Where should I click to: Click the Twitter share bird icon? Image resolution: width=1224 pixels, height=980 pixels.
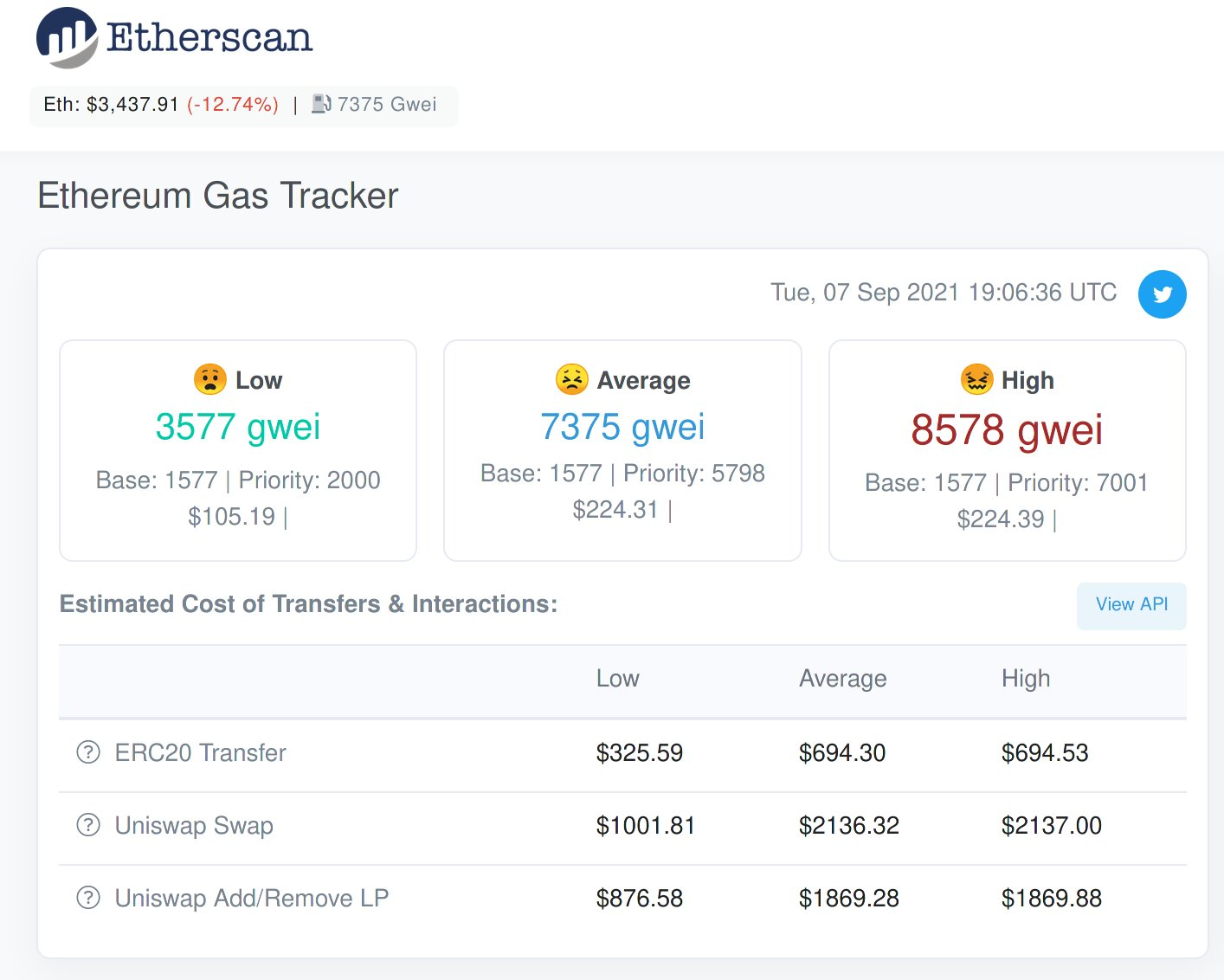(1162, 294)
